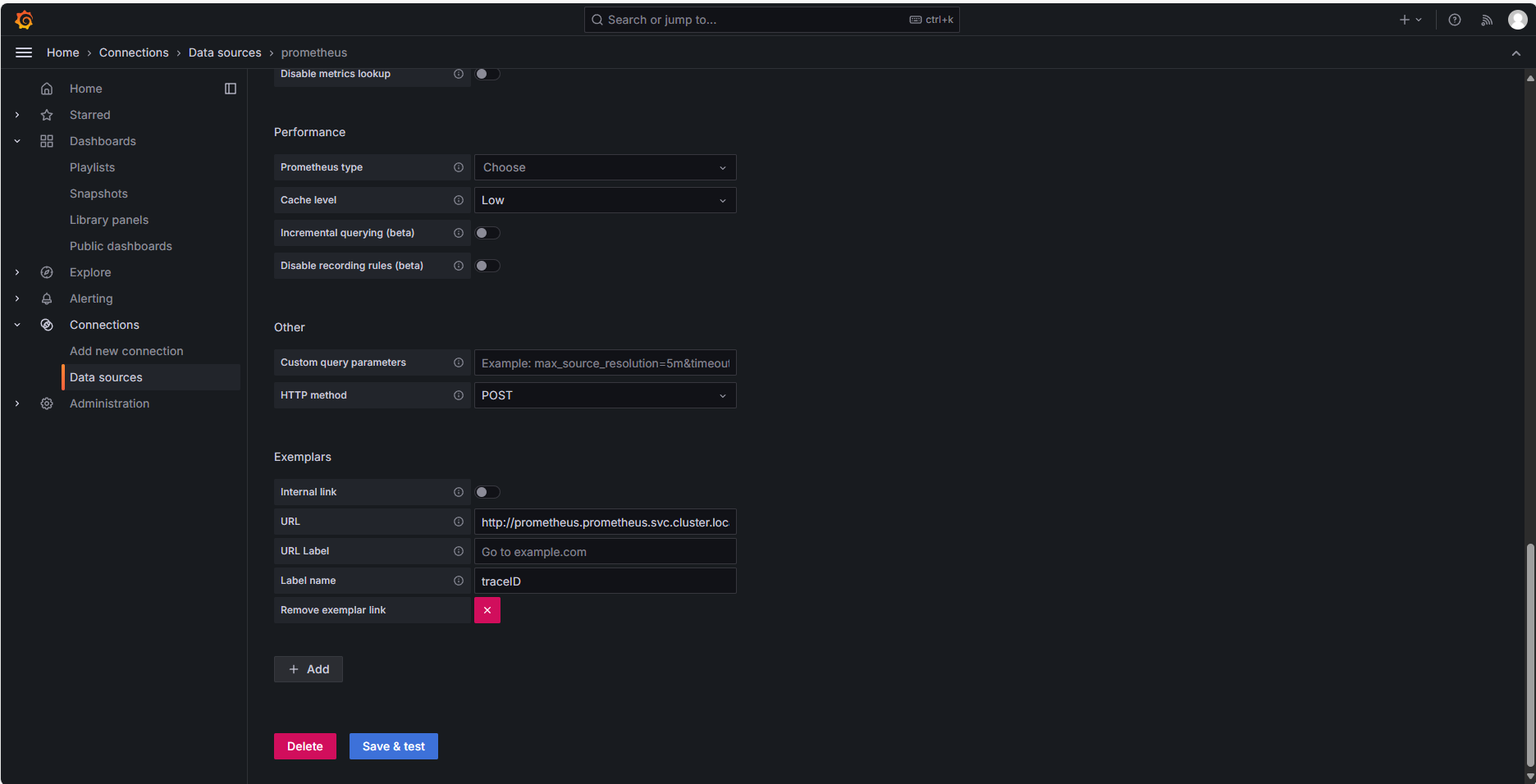Show info for URL Label field

(x=459, y=551)
